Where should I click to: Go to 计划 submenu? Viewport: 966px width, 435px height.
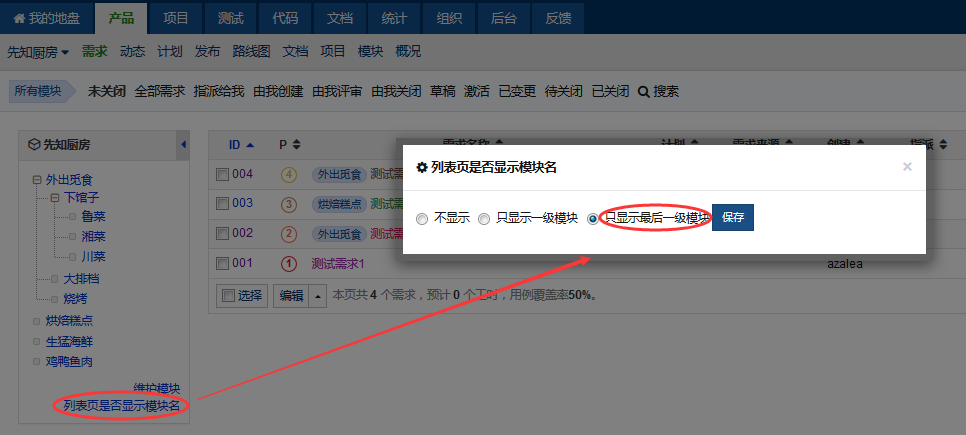(170, 52)
